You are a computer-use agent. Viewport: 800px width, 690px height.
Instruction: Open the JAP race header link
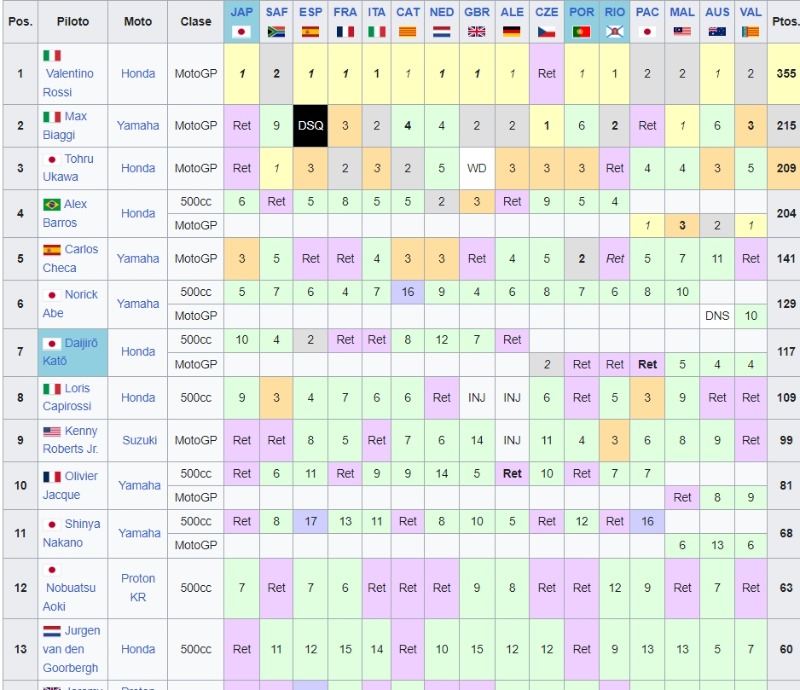(x=241, y=12)
